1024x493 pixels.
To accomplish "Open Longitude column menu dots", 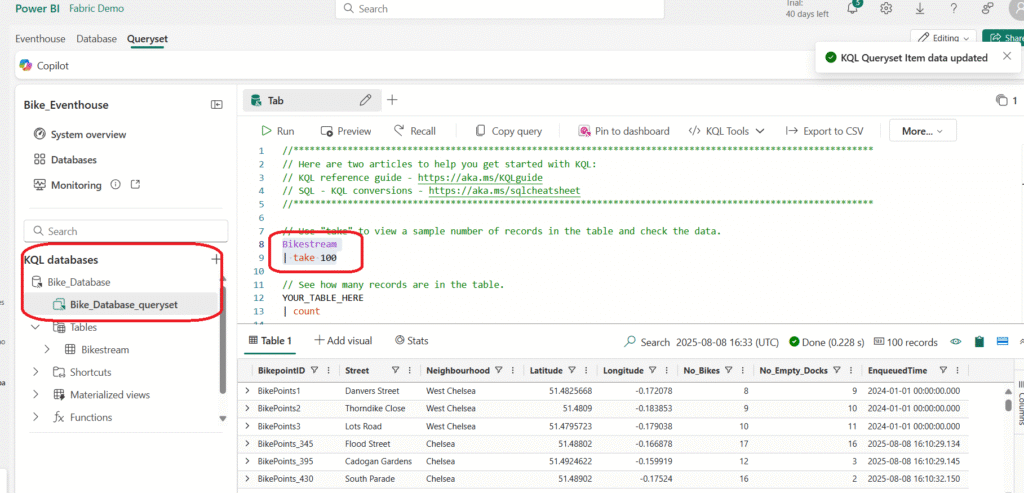I will click(x=667, y=370).
